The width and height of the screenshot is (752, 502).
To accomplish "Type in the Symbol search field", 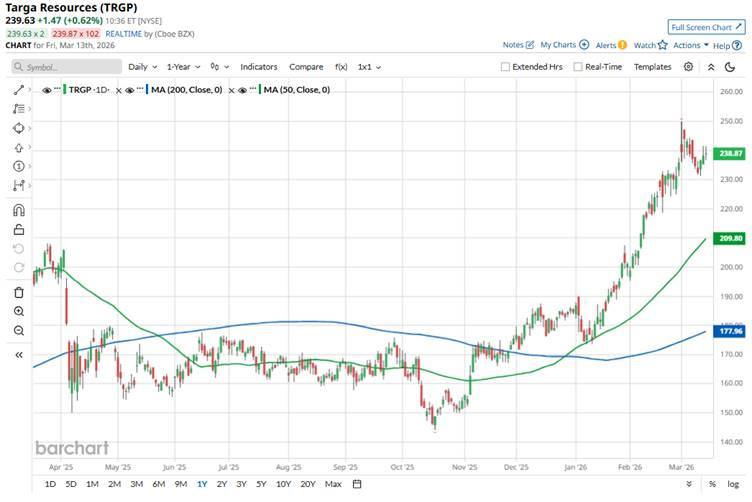I will click(x=66, y=67).
